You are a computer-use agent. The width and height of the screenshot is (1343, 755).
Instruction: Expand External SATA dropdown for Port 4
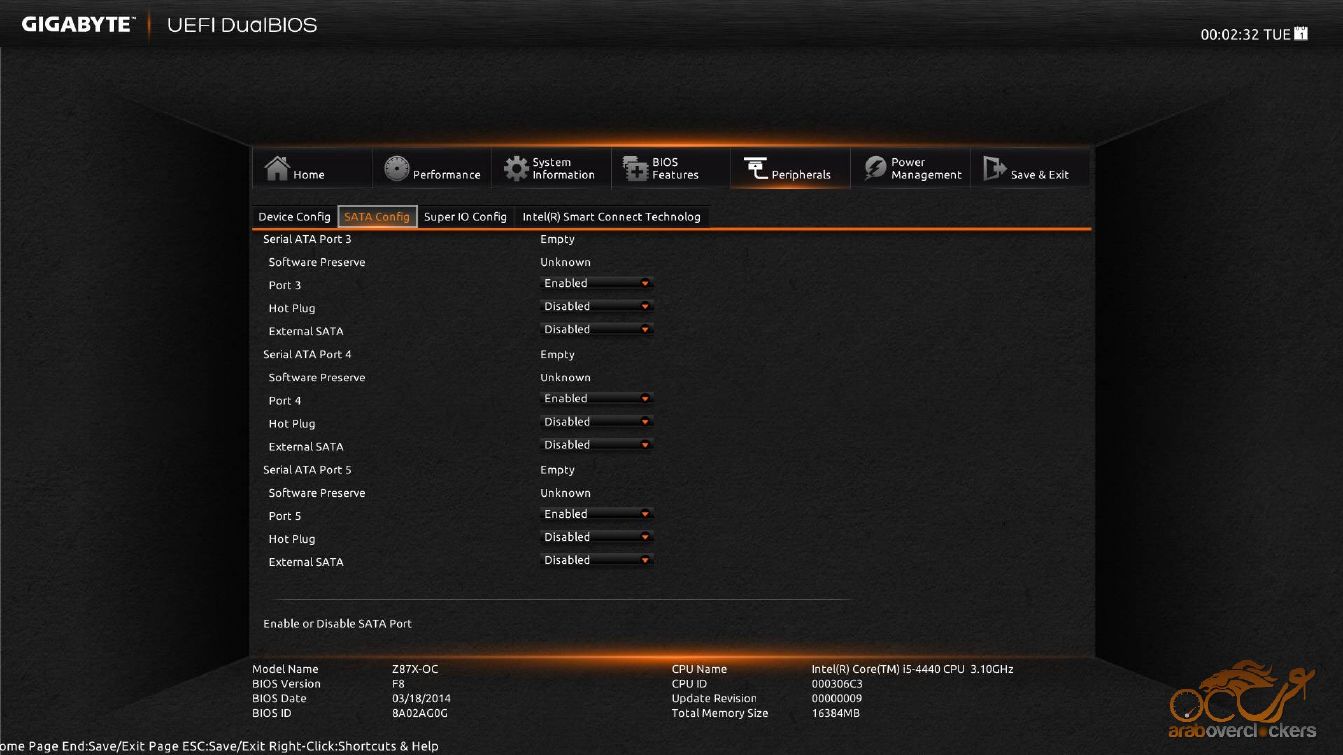click(597, 445)
